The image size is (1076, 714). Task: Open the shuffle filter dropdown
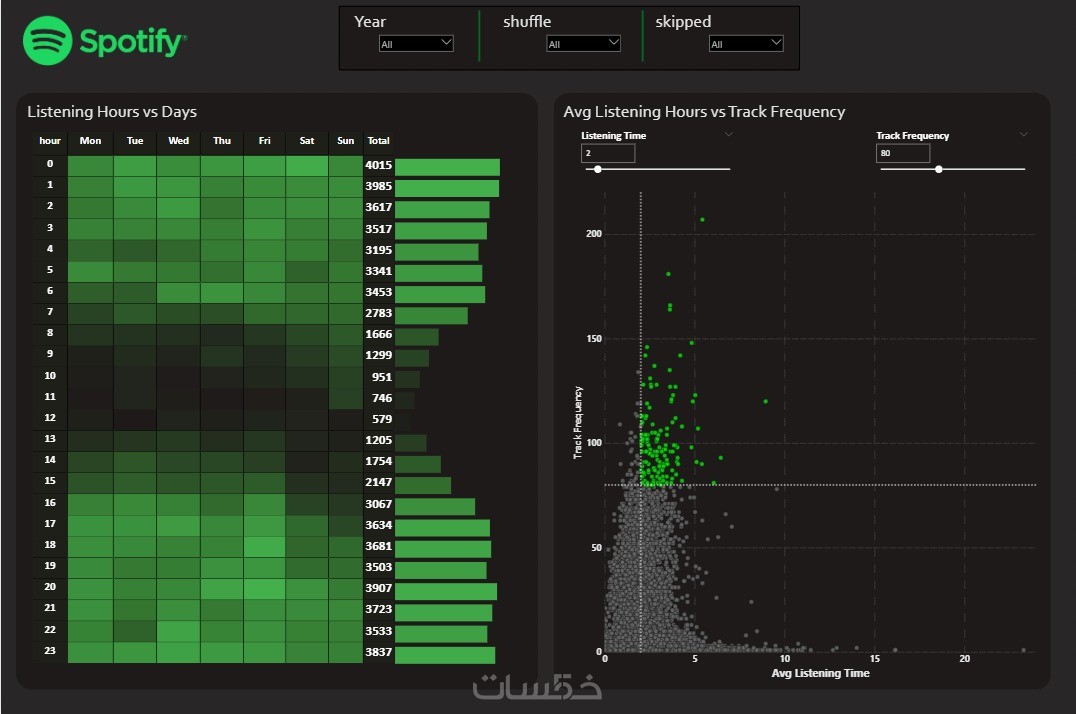(x=583, y=43)
